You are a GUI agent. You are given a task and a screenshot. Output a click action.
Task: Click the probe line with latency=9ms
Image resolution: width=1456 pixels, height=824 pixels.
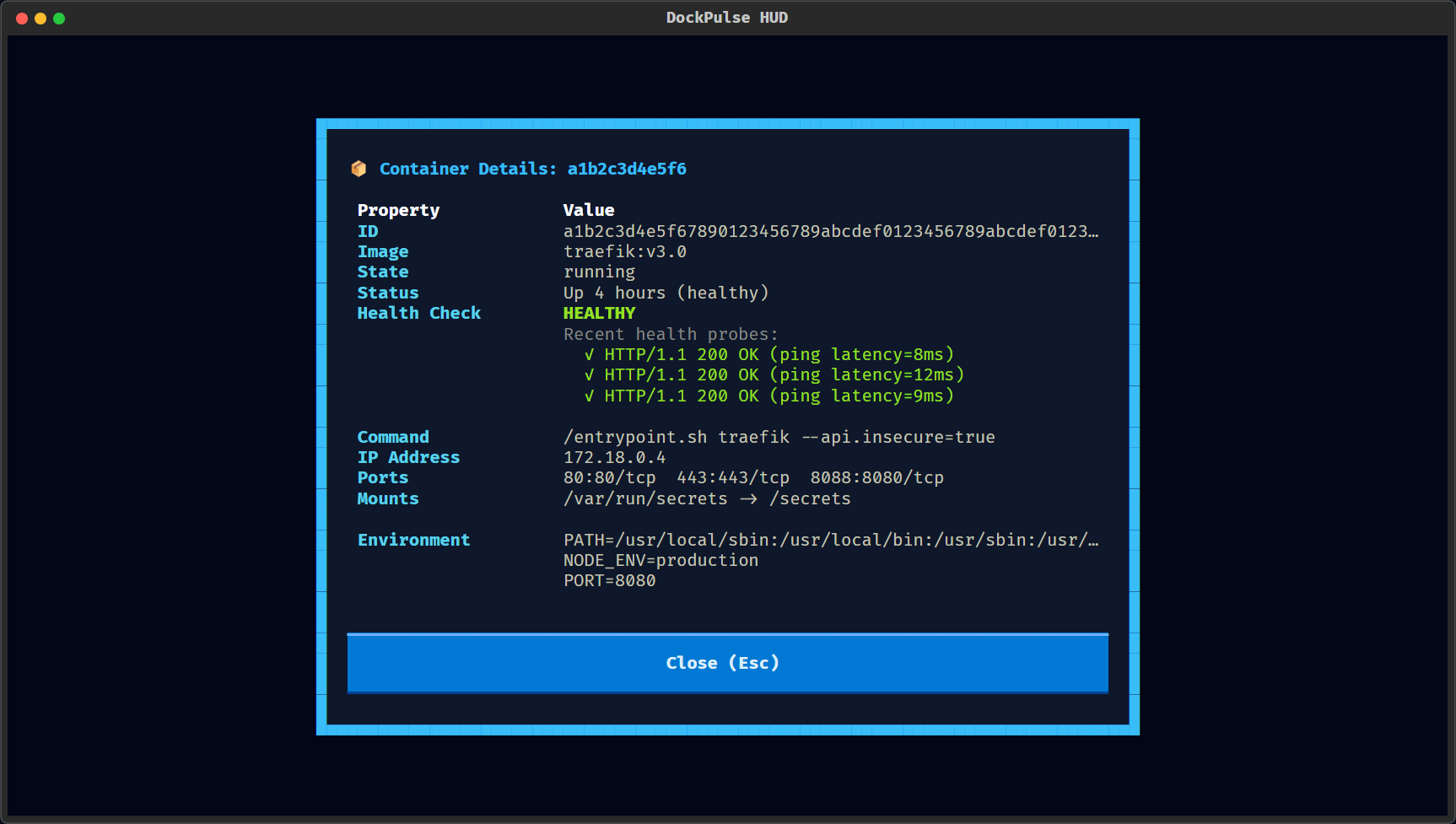[769, 396]
